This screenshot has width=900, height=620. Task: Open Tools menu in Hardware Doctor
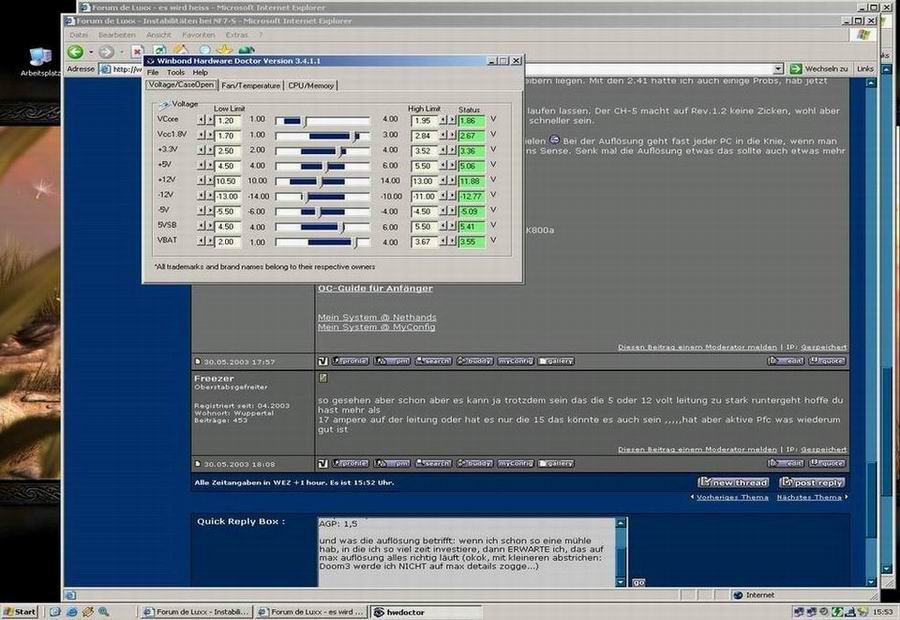pos(176,73)
